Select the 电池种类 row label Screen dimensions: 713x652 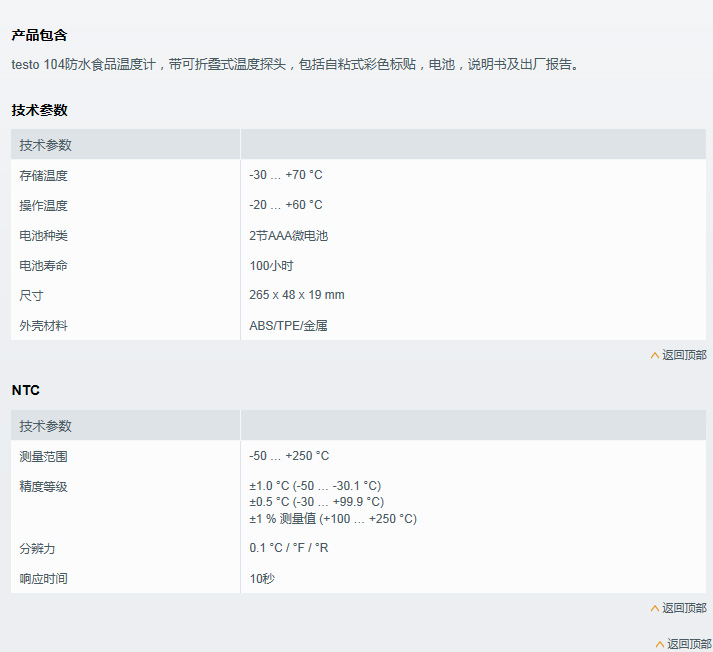click(44, 235)
